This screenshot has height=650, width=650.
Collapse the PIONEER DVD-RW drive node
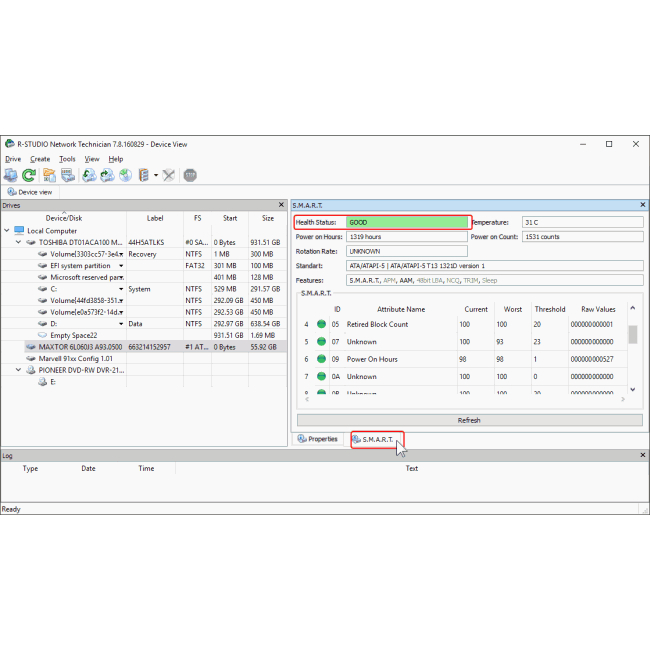(18, 369)
